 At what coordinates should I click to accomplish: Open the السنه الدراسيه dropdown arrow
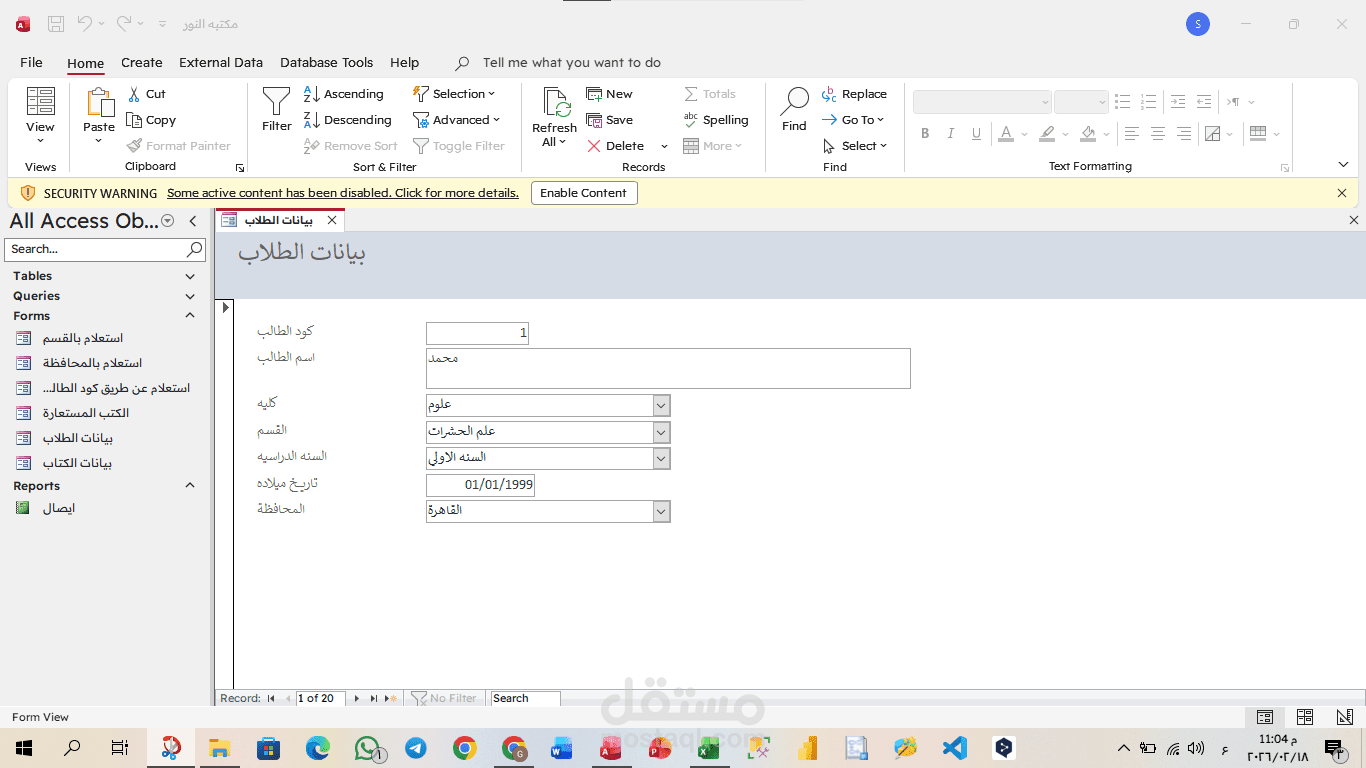[661, 458]
